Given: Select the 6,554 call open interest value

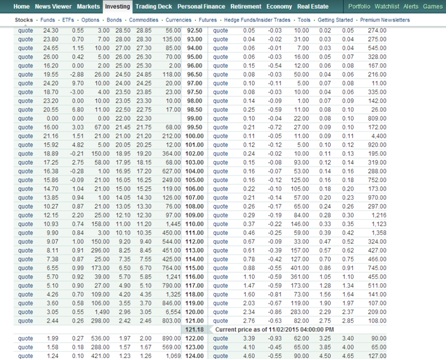Looking at the screenshot, I should pyautogui.click(x=173, y=312).
